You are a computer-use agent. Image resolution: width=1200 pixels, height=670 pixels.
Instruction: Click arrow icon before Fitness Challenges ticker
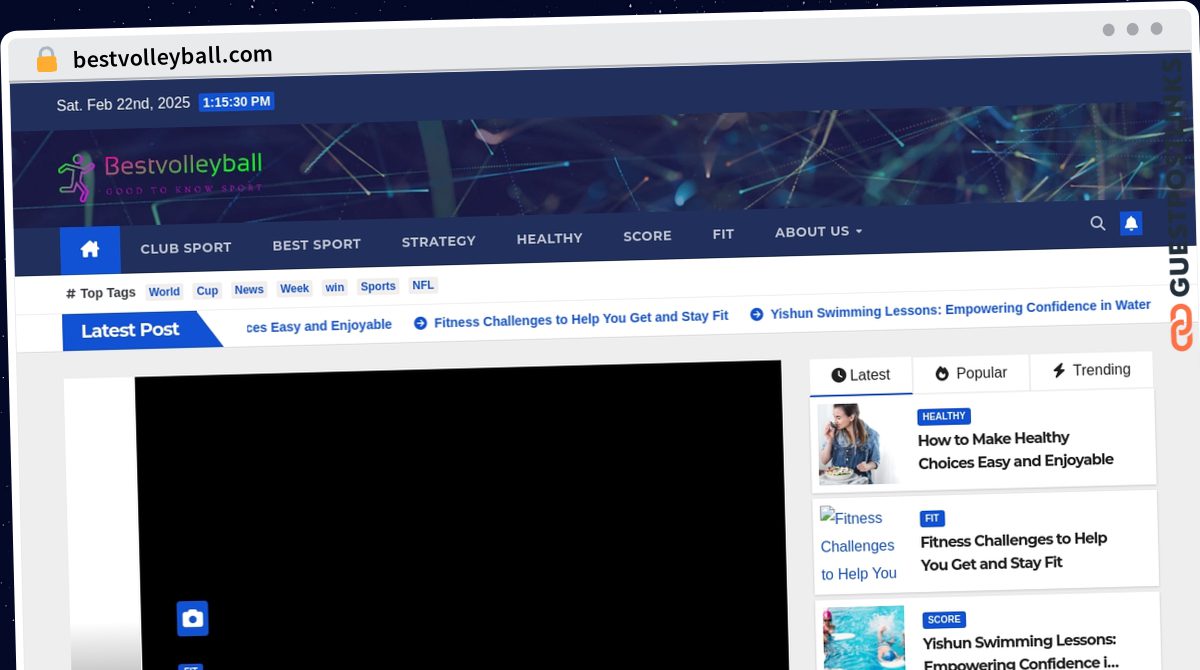(x=421, y=322)
